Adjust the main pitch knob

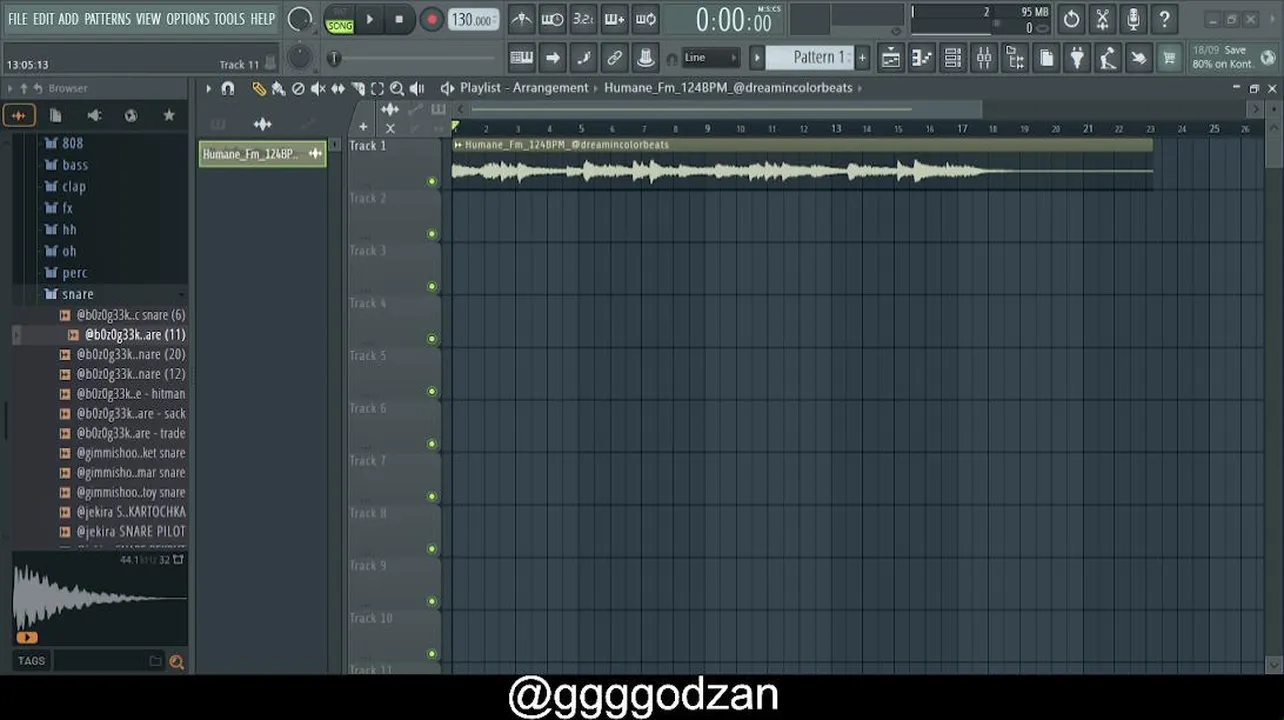[299, 58]
